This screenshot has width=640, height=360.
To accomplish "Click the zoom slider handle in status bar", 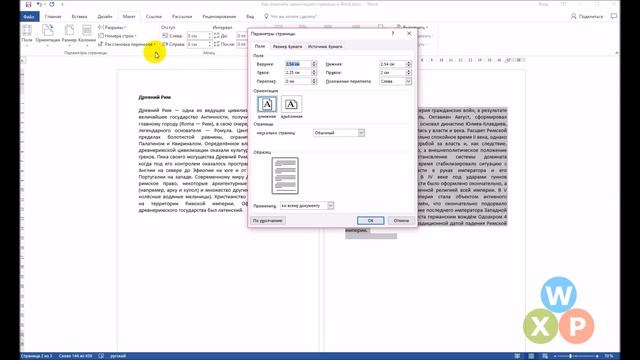I will point(570,356).
